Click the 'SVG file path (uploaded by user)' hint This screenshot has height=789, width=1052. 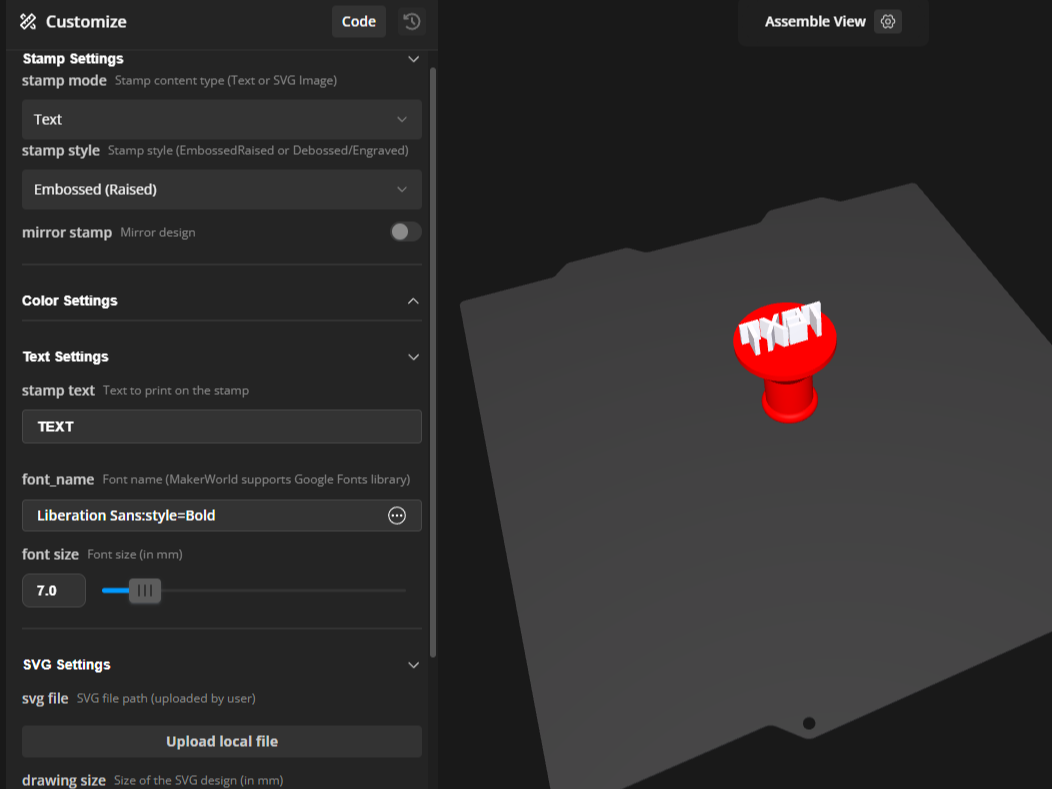click(x=166, y=698)
